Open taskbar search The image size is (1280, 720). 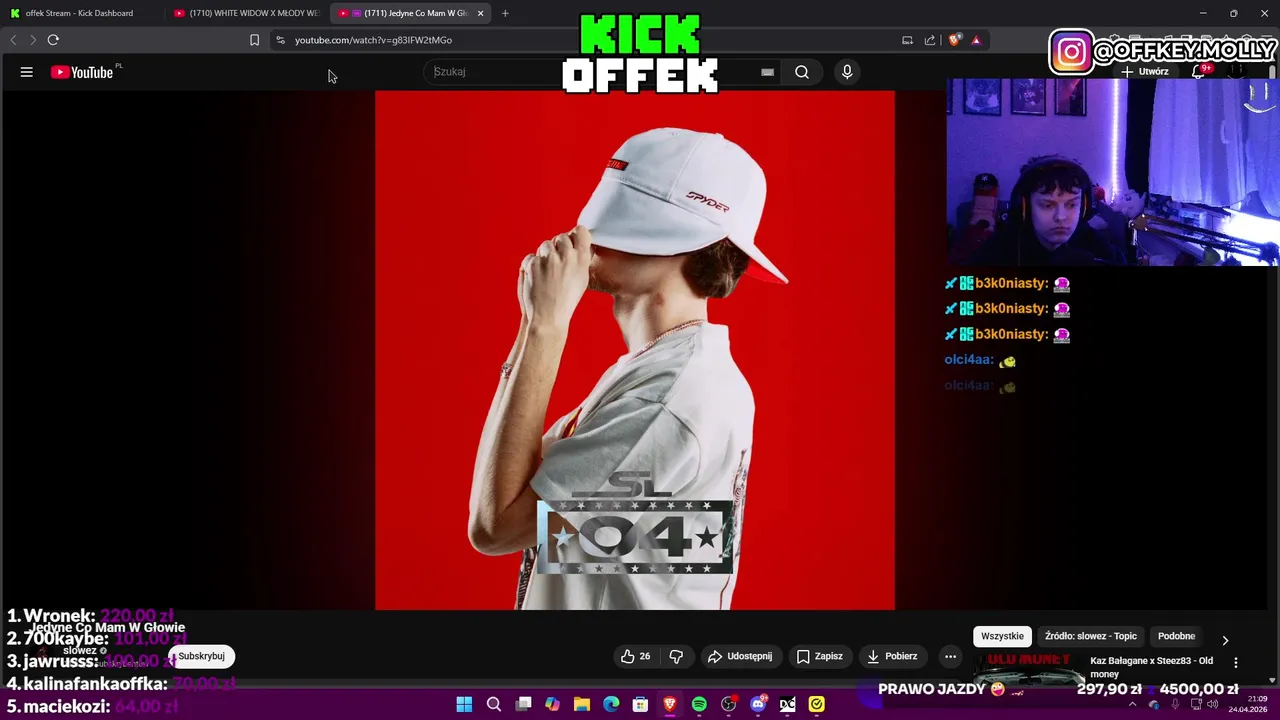pyautogui.click(x=494, y=704)
